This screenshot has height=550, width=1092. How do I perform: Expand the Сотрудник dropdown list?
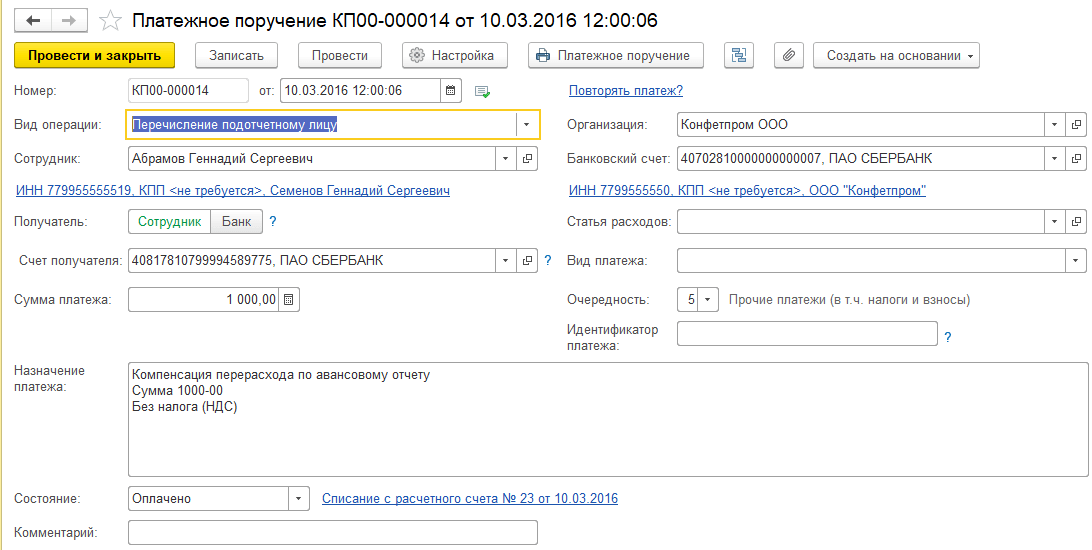click(x=506, y=159)
